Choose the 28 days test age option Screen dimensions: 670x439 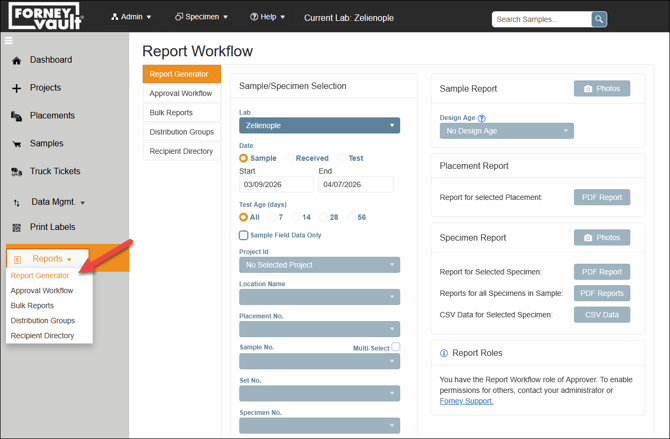point(323,217)
